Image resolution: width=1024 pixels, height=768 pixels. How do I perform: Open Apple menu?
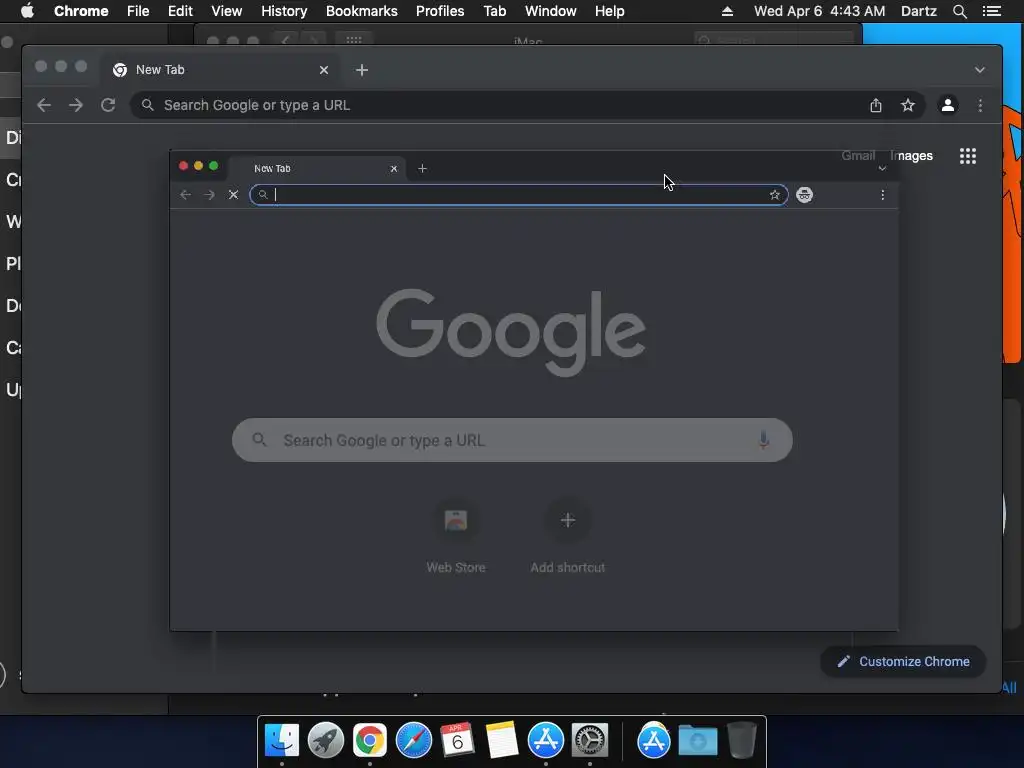point(27,11)
